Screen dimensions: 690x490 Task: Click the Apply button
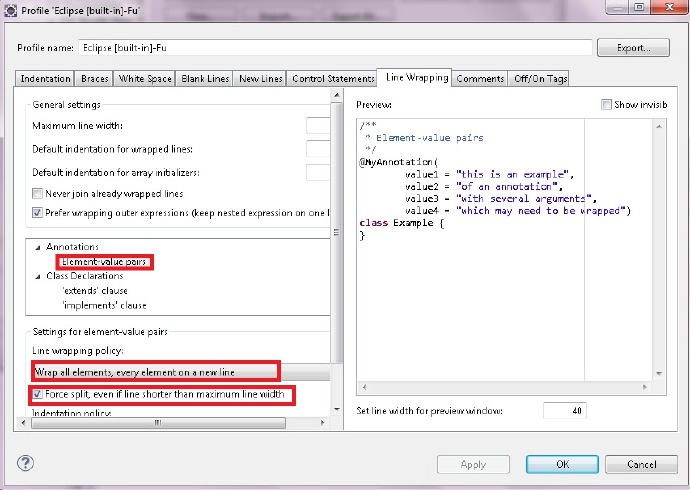point(473,464)
